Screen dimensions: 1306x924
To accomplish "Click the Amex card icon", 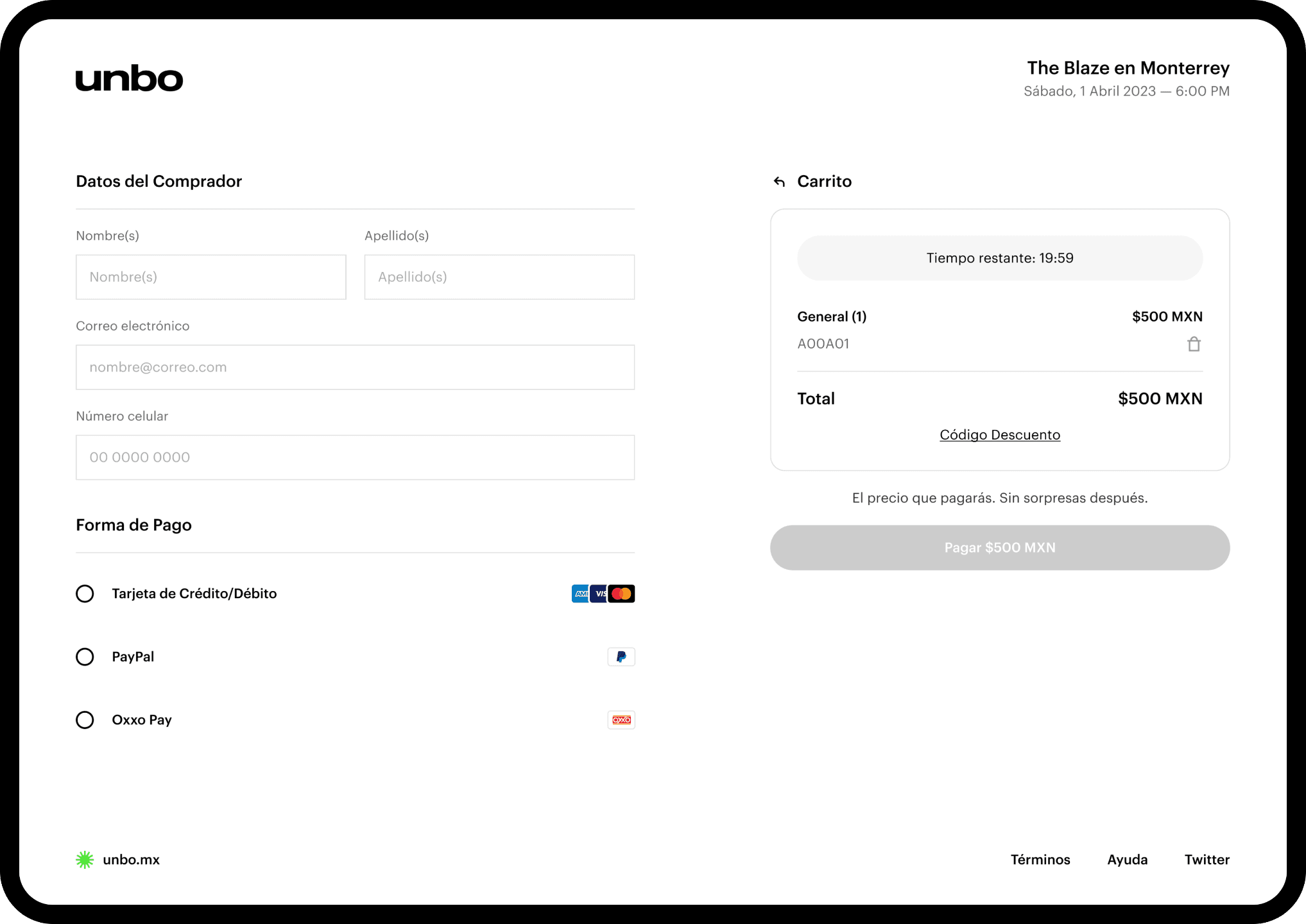I will click(x=581, y=594).
